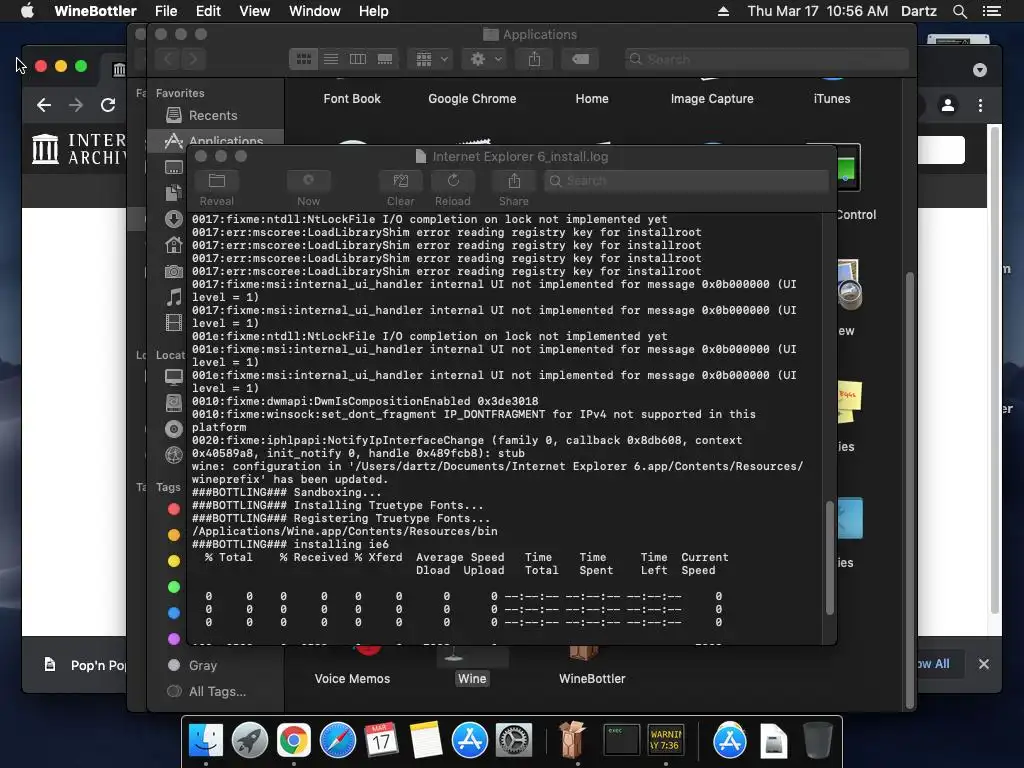Viewport: 1024px width, 768px height.
Task: Open the Music note icon in Finder sidebar
Action: tap(174, 297)
